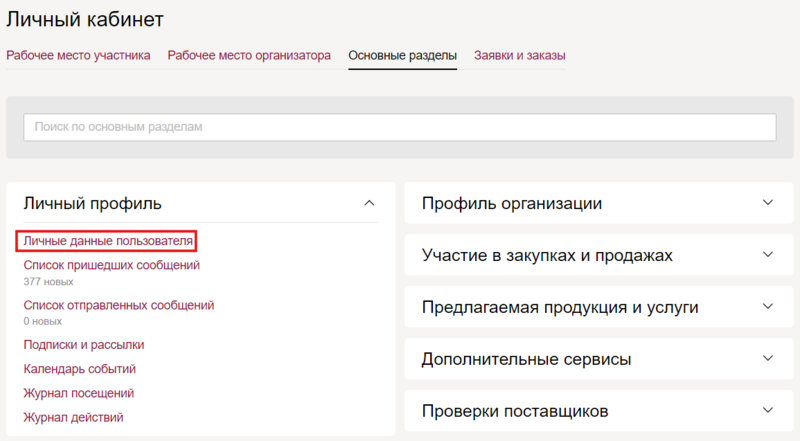
Task: Collapse Личный профиль using its up arrow
Action: tap(369, 203)
